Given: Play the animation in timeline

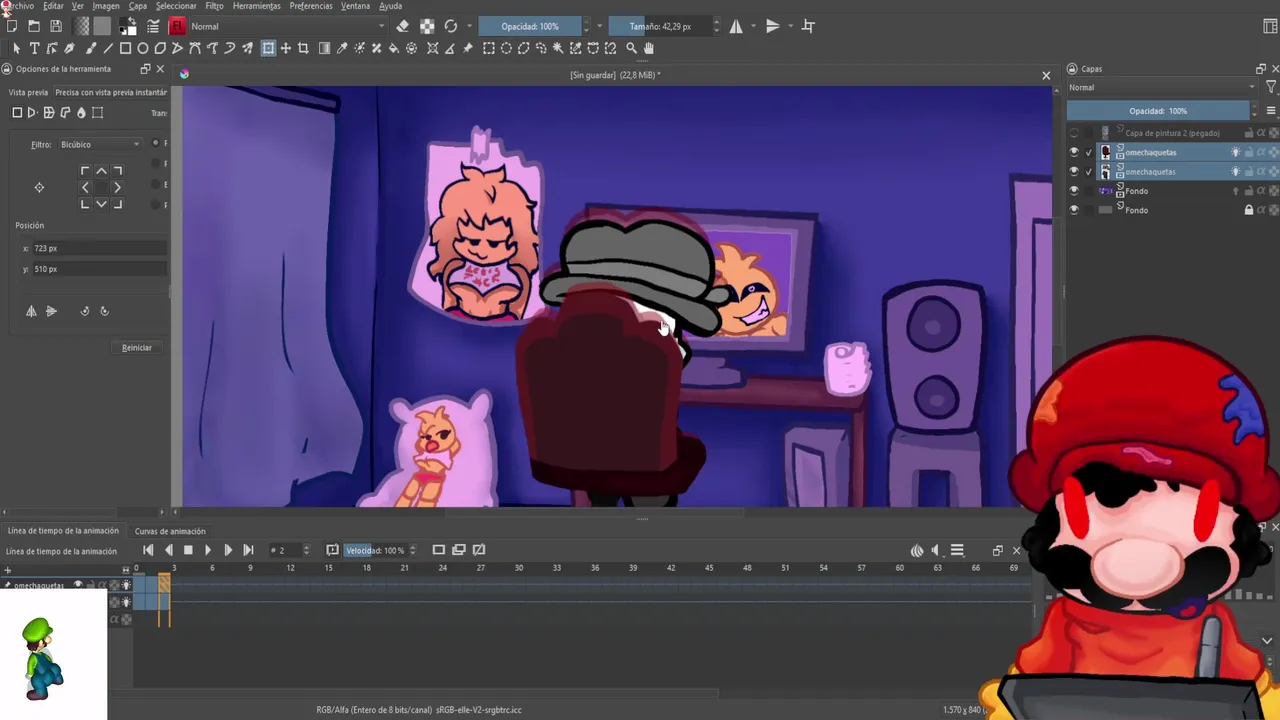Looking at the screenshot, I should (x=207, y=550).
